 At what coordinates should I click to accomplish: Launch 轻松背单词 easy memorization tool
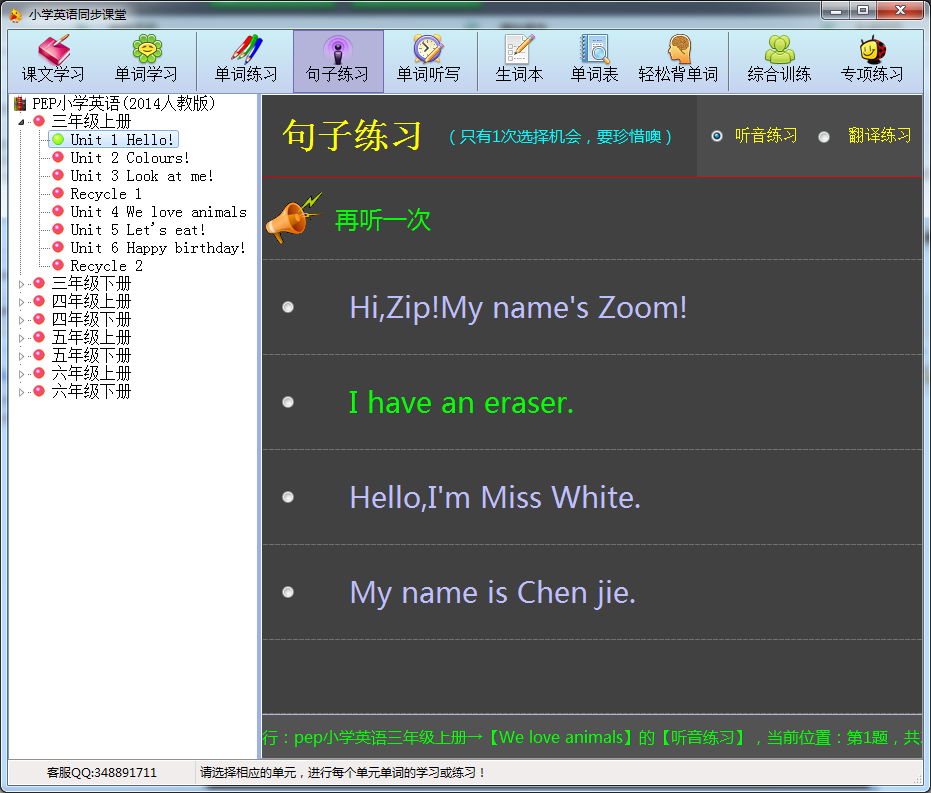tap(678, 60)
